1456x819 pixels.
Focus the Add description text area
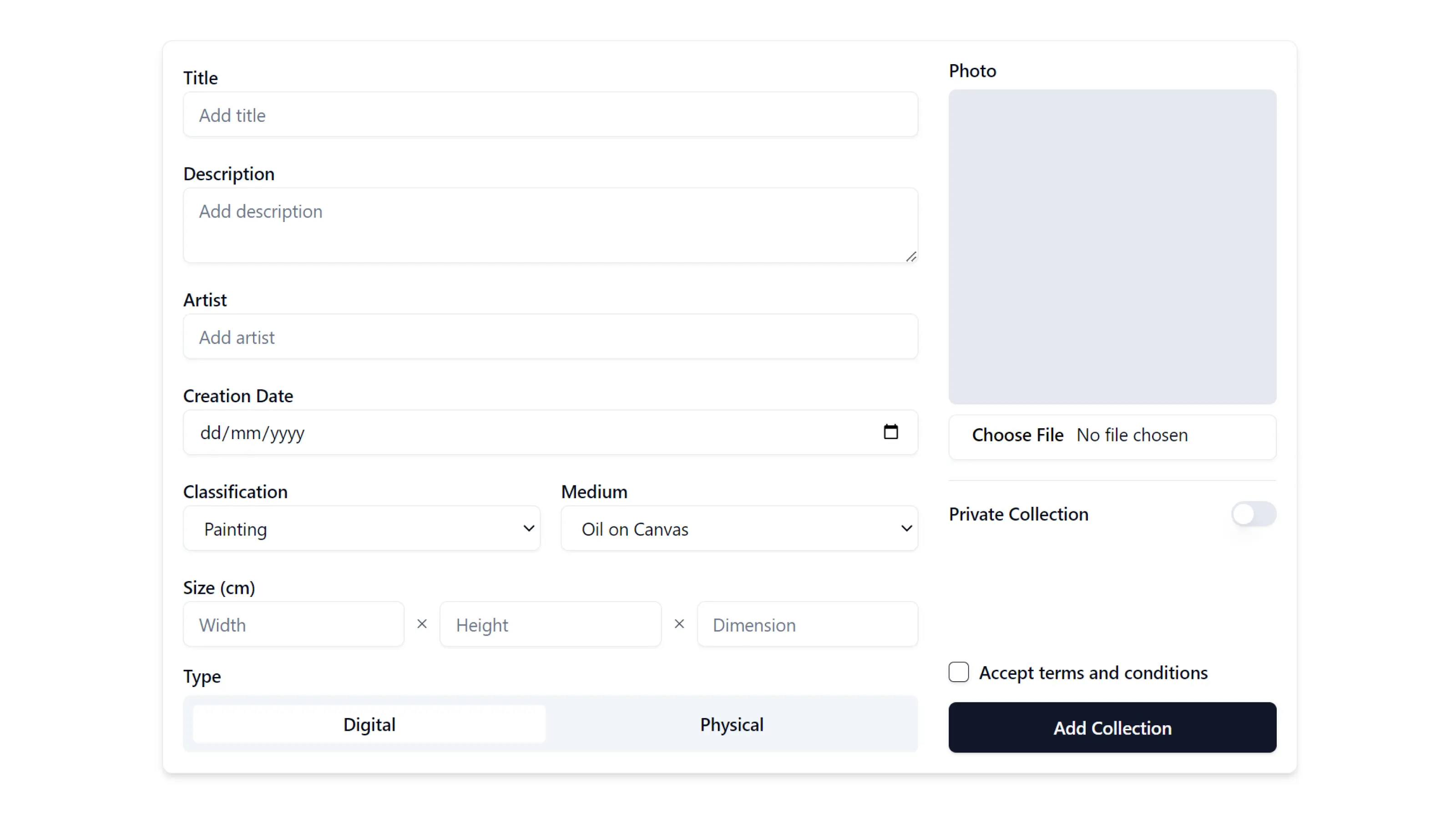point(551,226)
